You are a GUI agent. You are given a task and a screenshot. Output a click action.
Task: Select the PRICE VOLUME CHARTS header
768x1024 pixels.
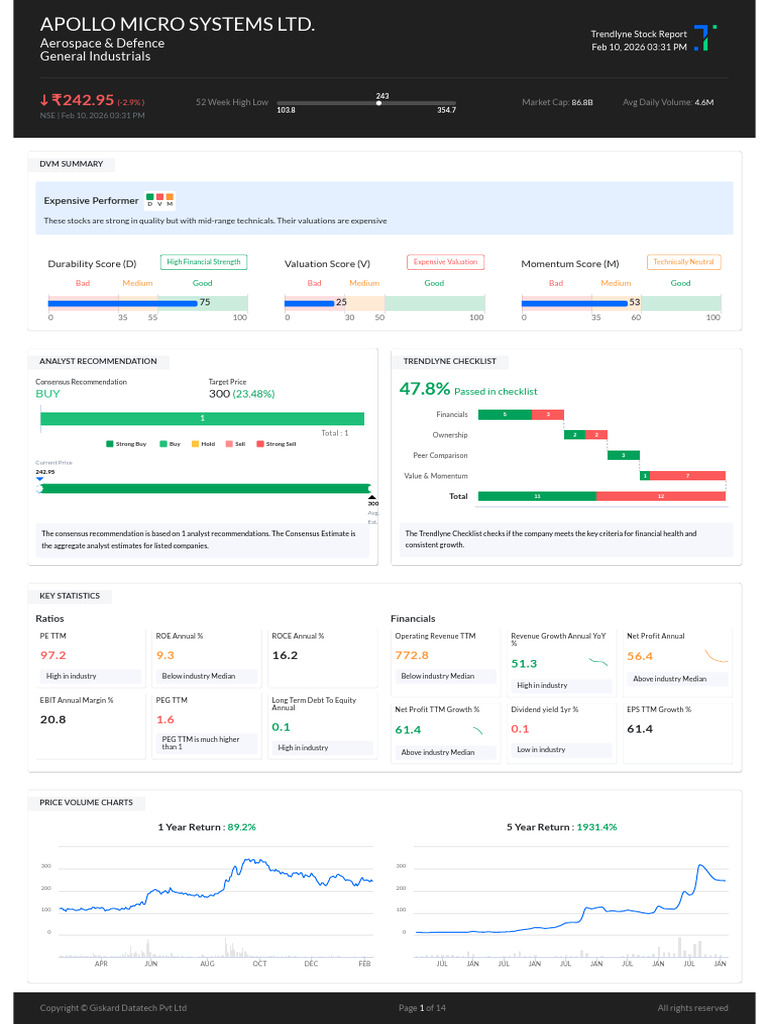tap(86, 803)
